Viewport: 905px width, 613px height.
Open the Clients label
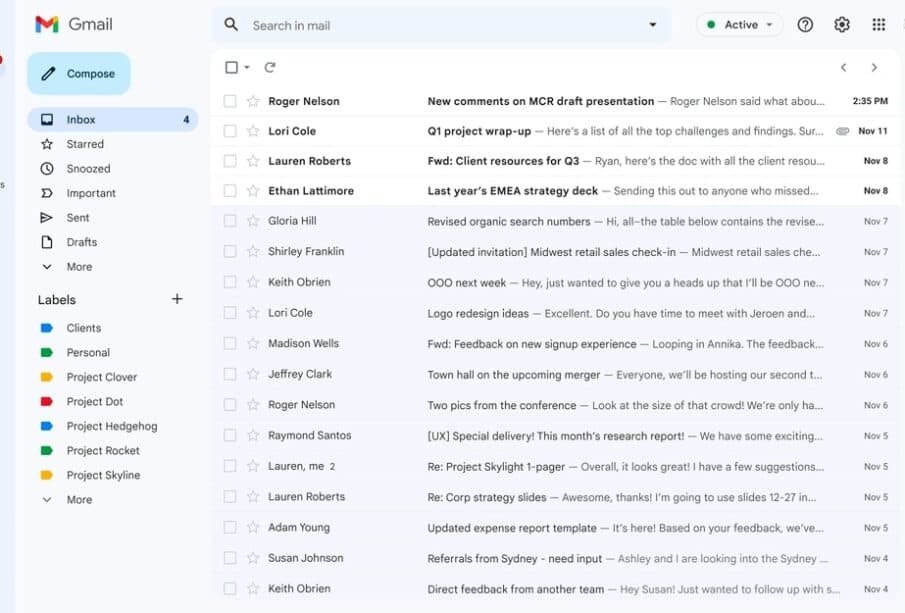[71, 328]
